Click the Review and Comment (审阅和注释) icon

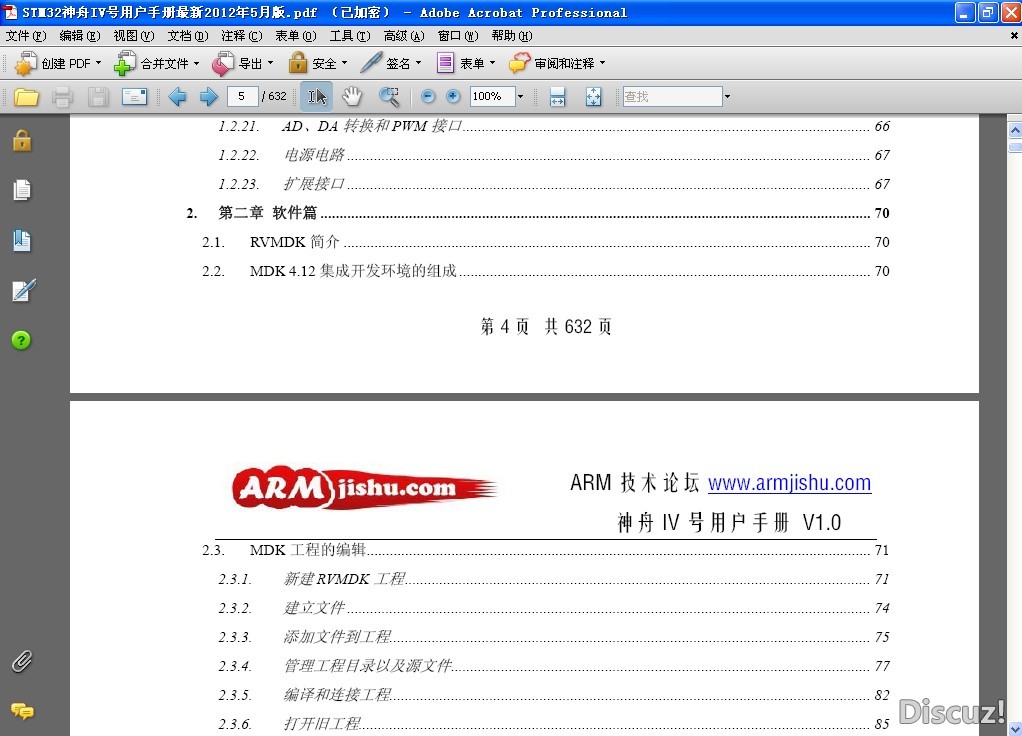pos(519,63)
